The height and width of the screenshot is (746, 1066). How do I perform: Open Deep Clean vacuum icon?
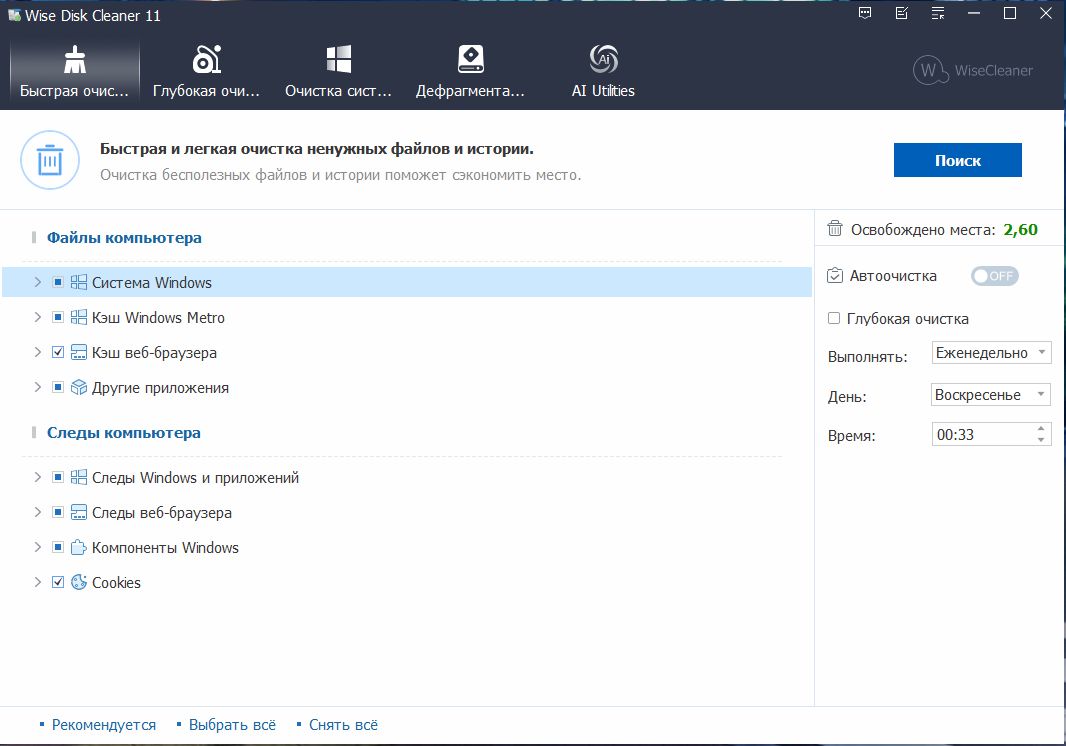pos(206,61)
